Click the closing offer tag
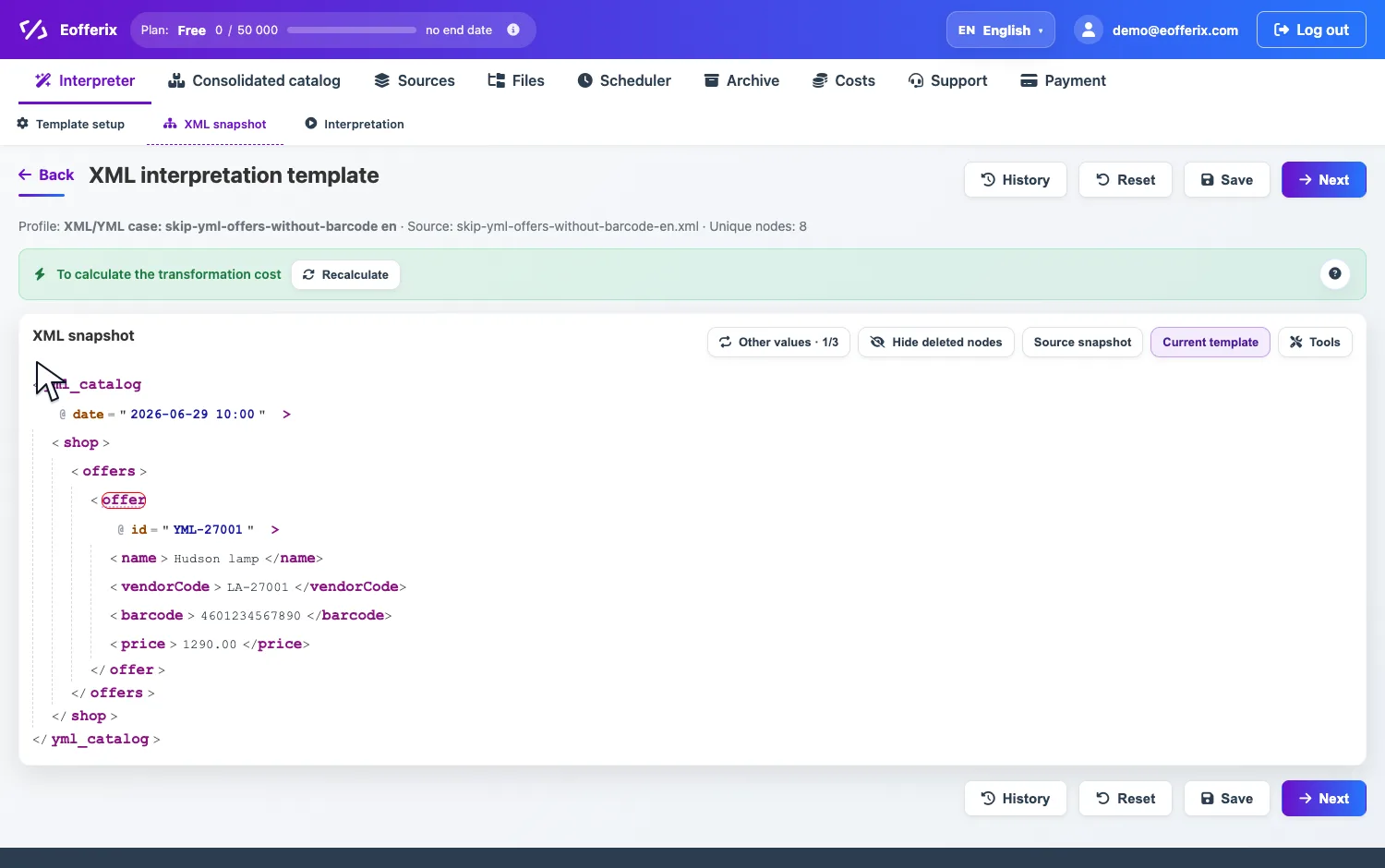 coord(131,669)
